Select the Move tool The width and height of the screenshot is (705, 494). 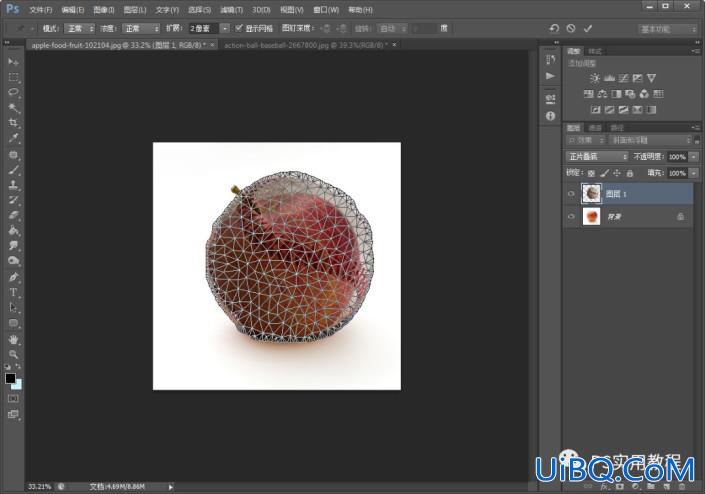[13, 62]
